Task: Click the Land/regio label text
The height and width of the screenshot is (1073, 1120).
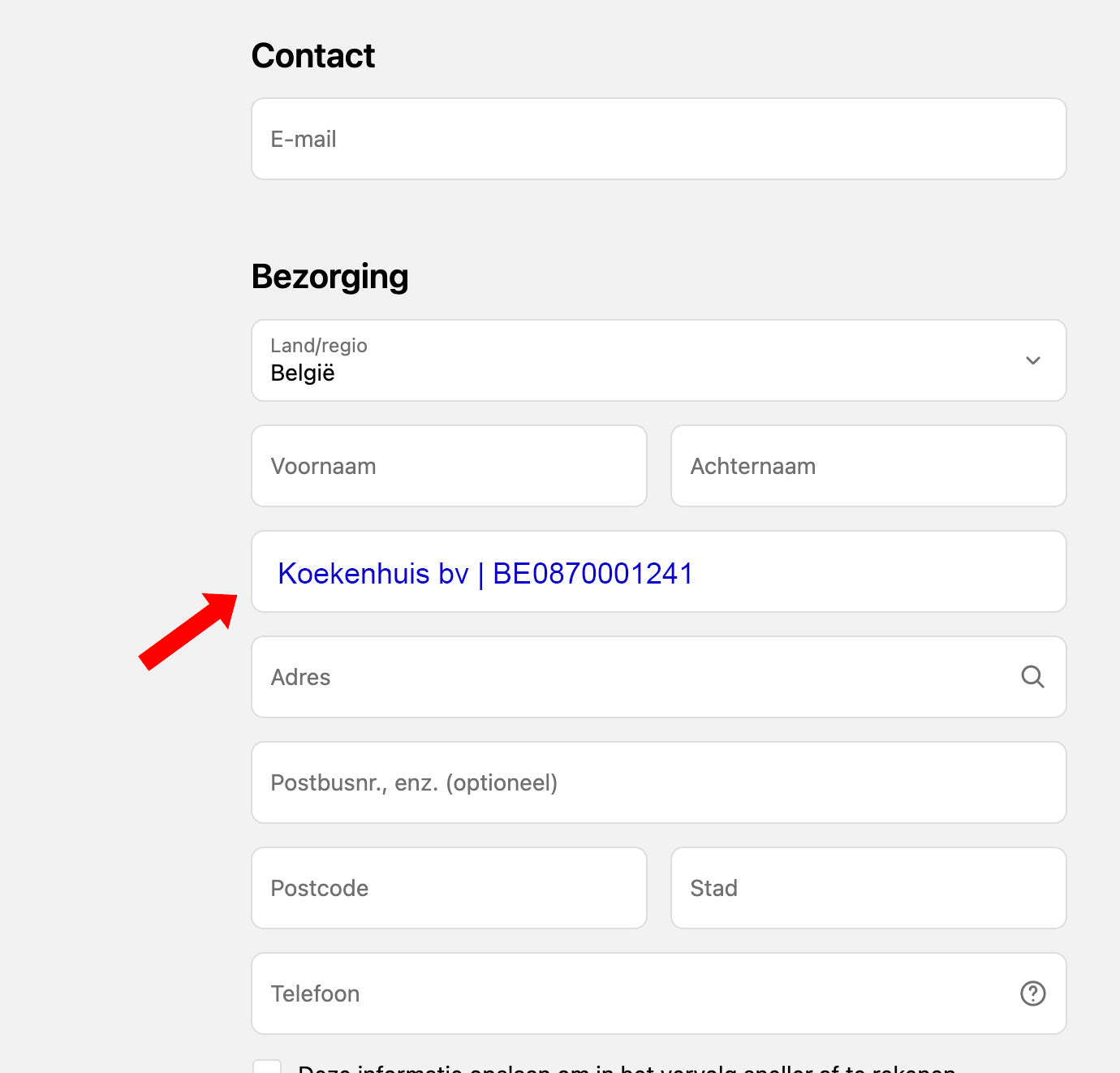Action: click(x=319, y=346)
